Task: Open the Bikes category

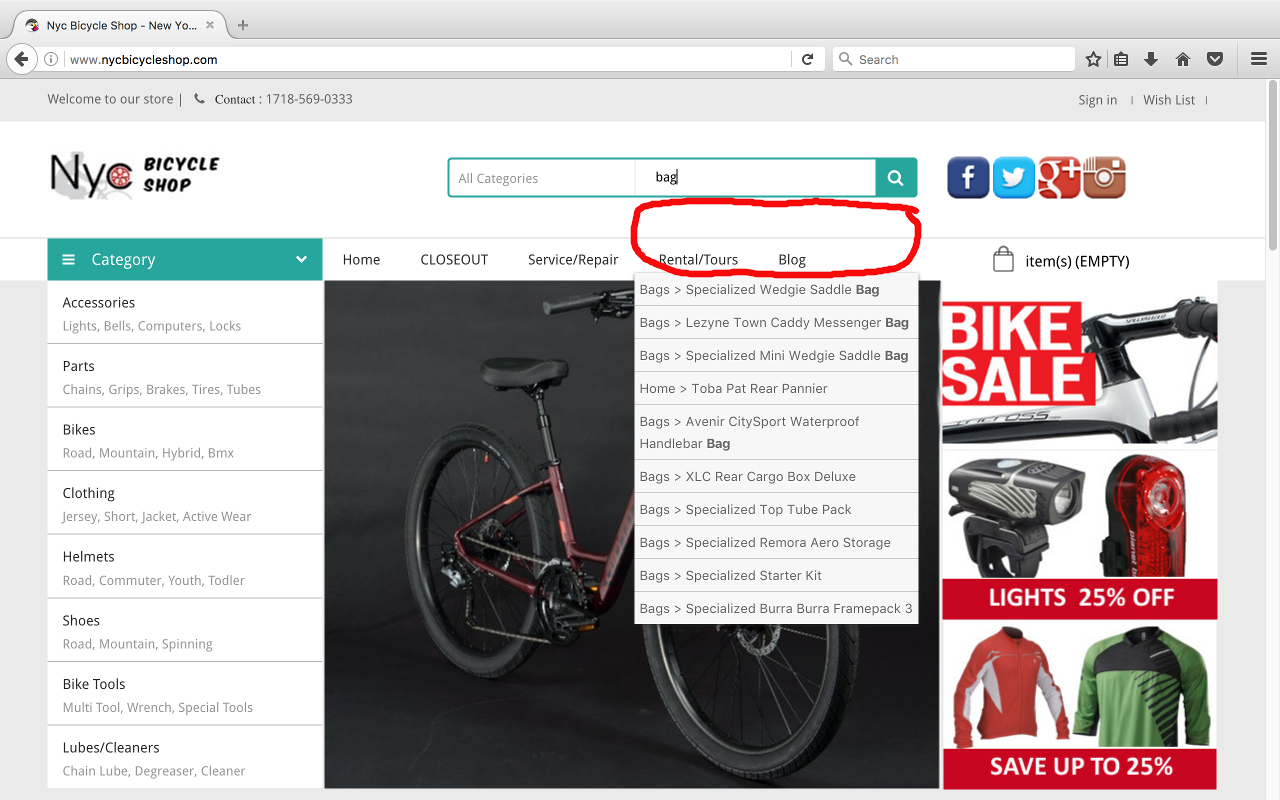Action: tap(79, 430)
